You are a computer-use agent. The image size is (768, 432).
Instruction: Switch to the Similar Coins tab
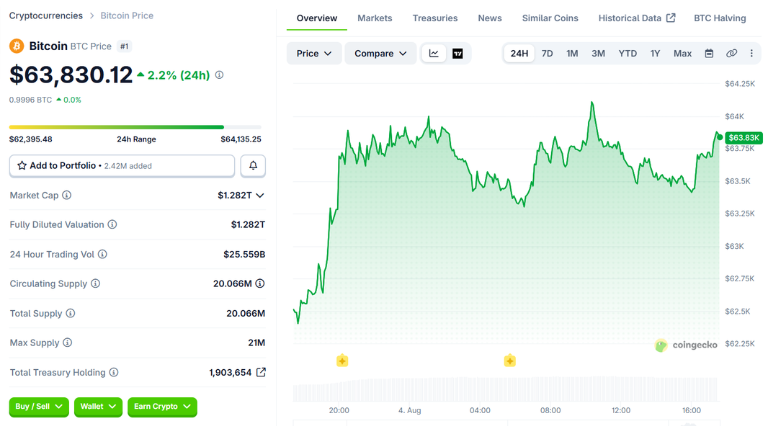click(550, 18)
